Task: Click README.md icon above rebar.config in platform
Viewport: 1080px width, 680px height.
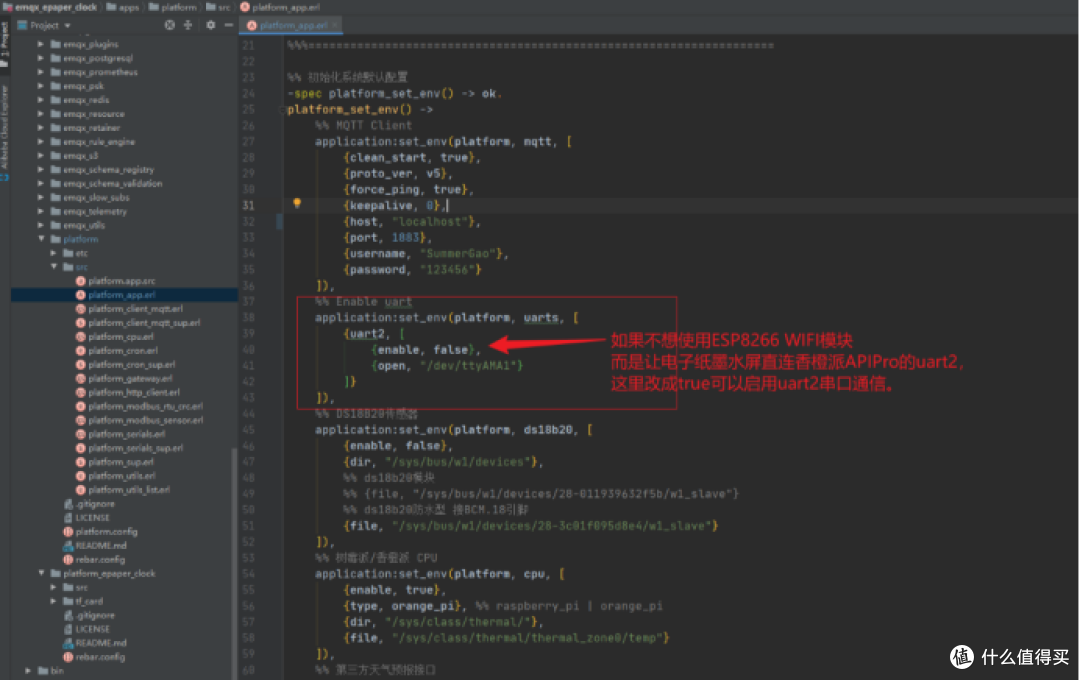Action: (68, 546)
